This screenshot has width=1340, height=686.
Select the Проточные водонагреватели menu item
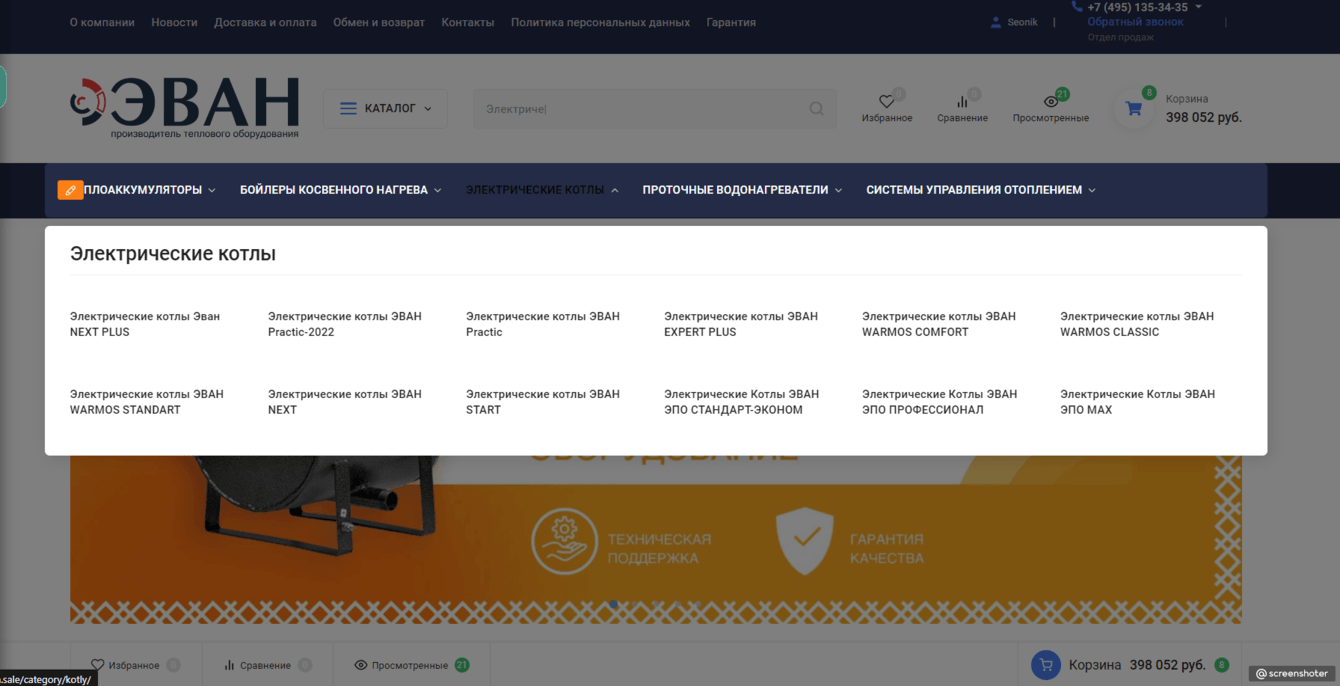click(x=735, y=190)
